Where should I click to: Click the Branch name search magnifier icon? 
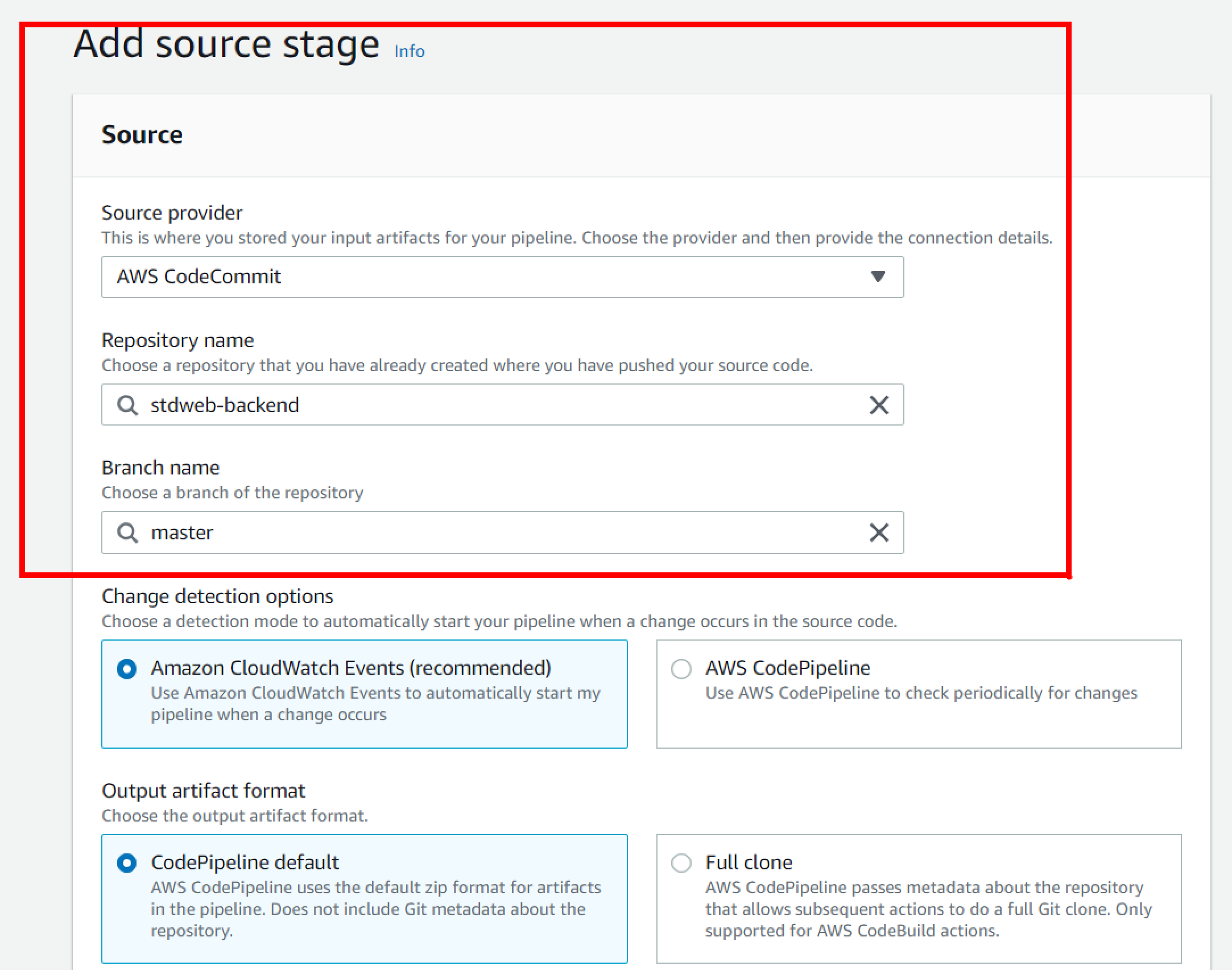point(127,533)
